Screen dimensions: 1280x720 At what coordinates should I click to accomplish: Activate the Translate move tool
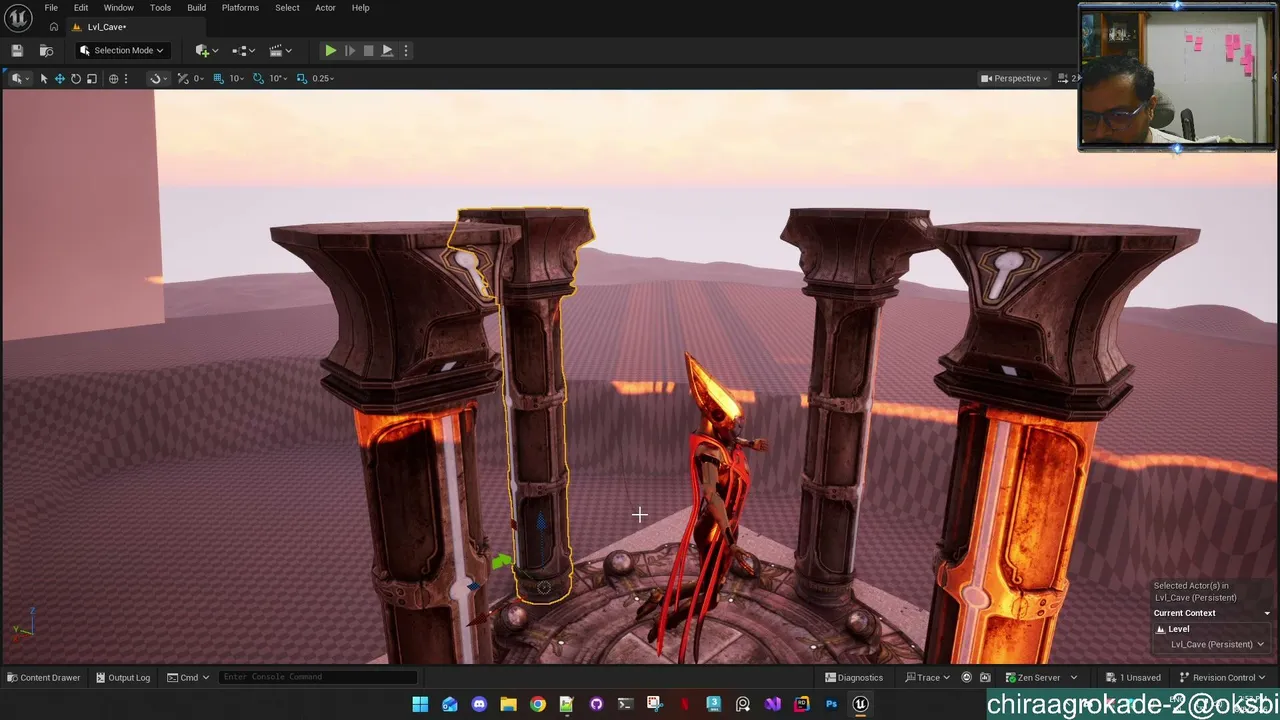pos(60,78)
